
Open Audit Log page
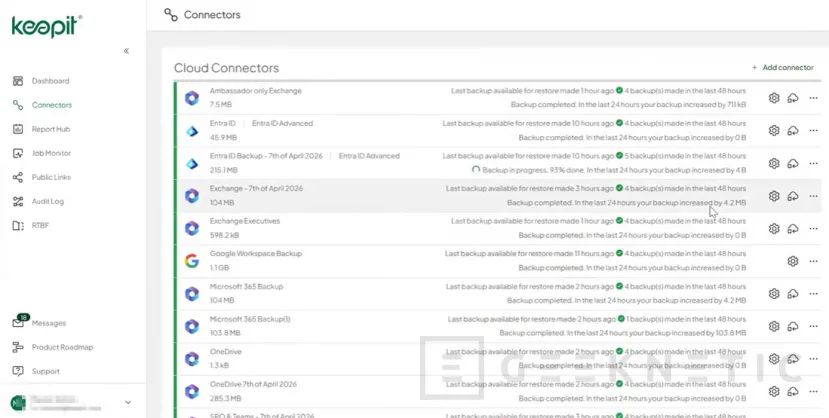point(48,201)
